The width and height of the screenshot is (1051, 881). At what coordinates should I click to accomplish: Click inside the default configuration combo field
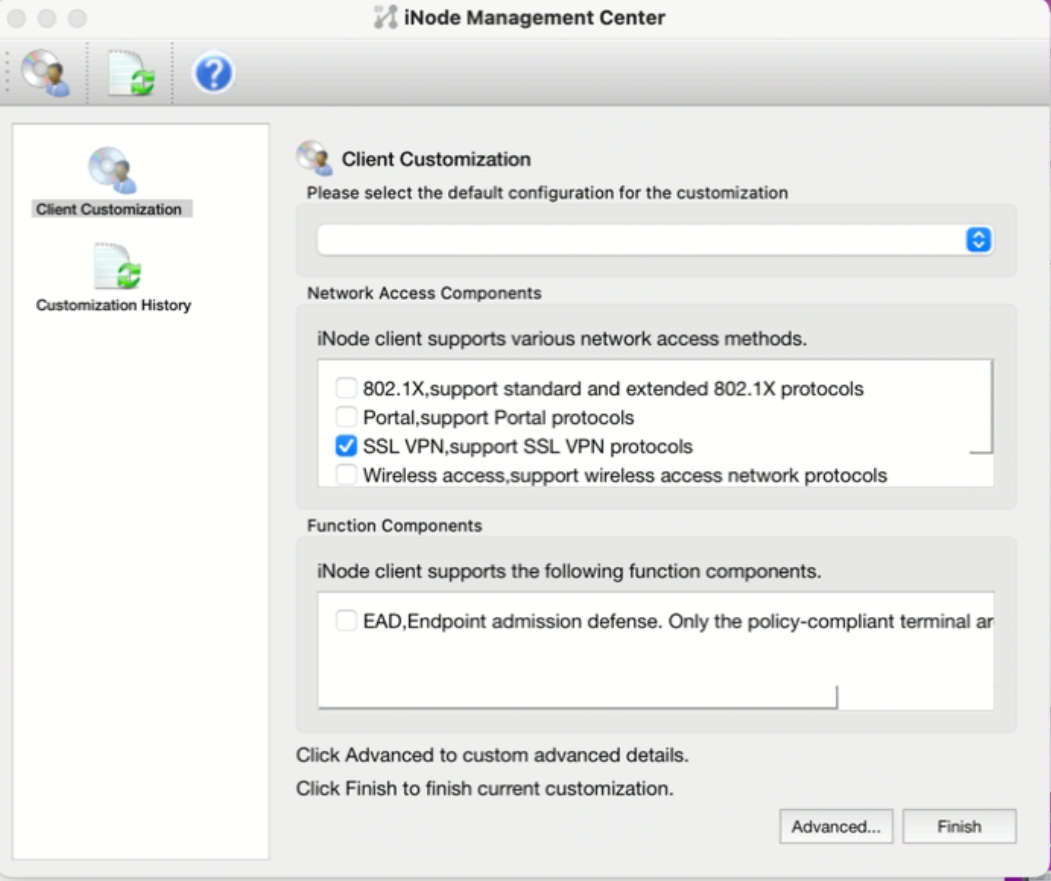click(655, 239)
